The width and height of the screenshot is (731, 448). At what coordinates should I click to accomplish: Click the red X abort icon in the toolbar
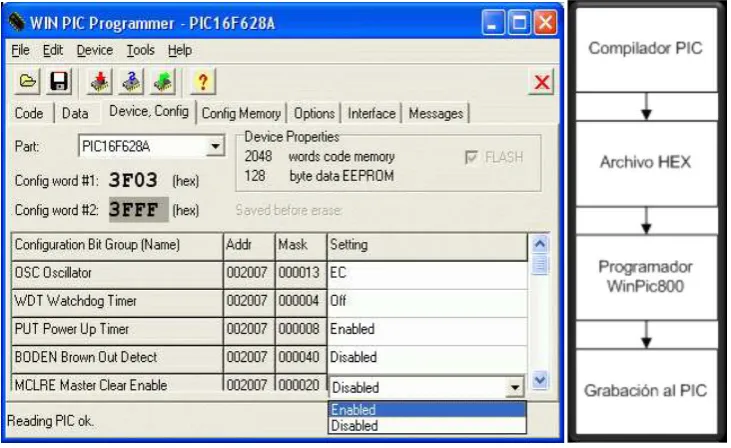[x=542, y=82]
